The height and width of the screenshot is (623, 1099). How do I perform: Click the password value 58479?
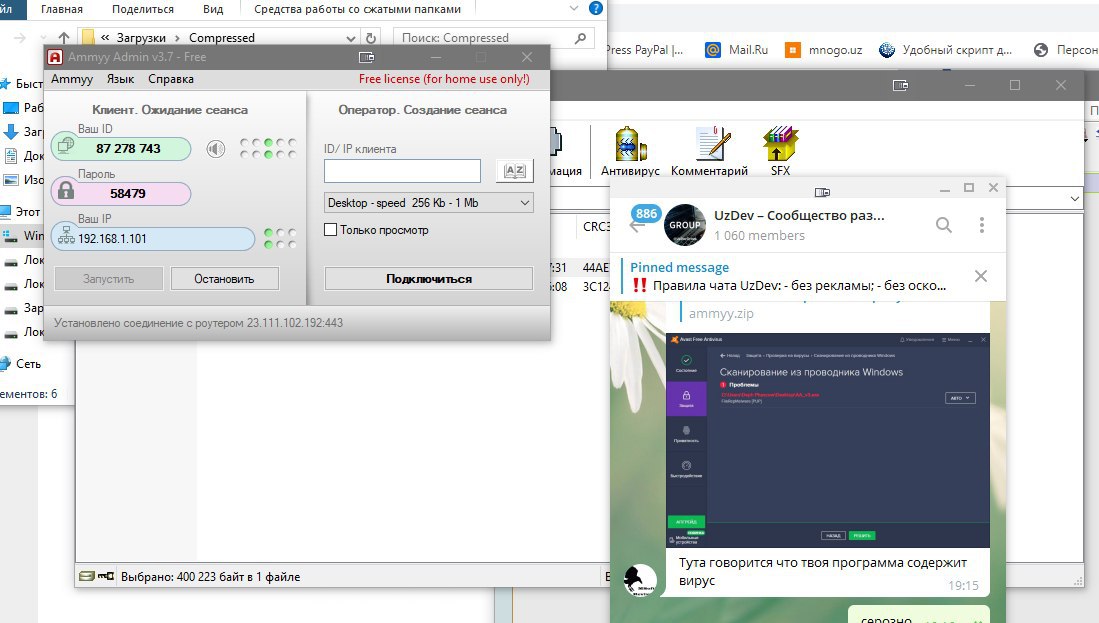(128, 193)
